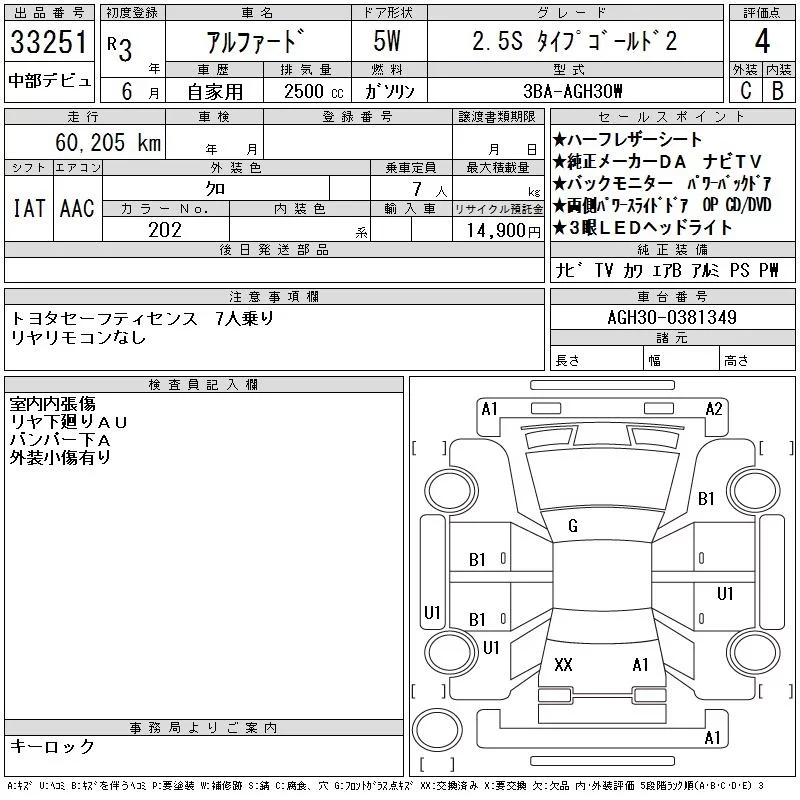The image size is (800, 800).
Task: Select the grade 2.5S タイプゴールド2
Action: pos(574,41)
